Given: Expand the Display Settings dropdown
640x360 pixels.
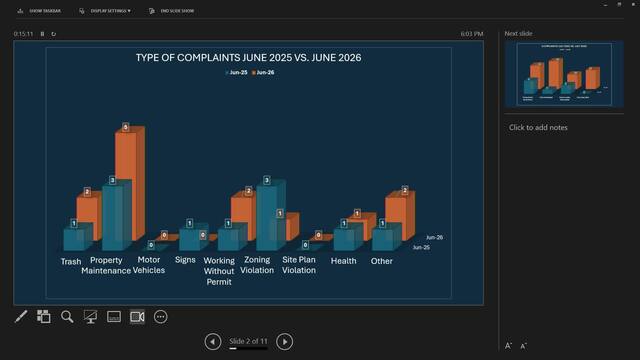Looking at the screenshot, I should [x=105, y=11].
